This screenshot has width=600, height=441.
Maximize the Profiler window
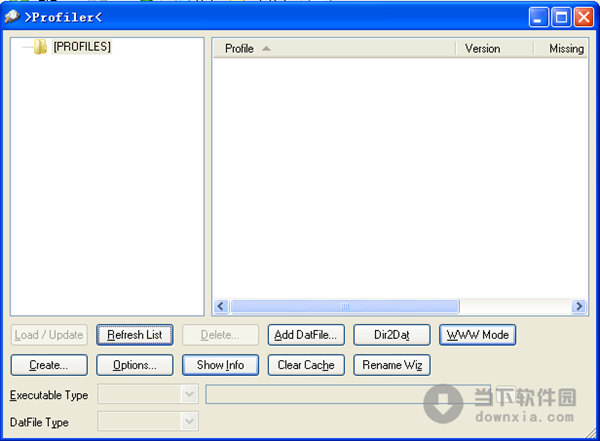tap(562, 17)
